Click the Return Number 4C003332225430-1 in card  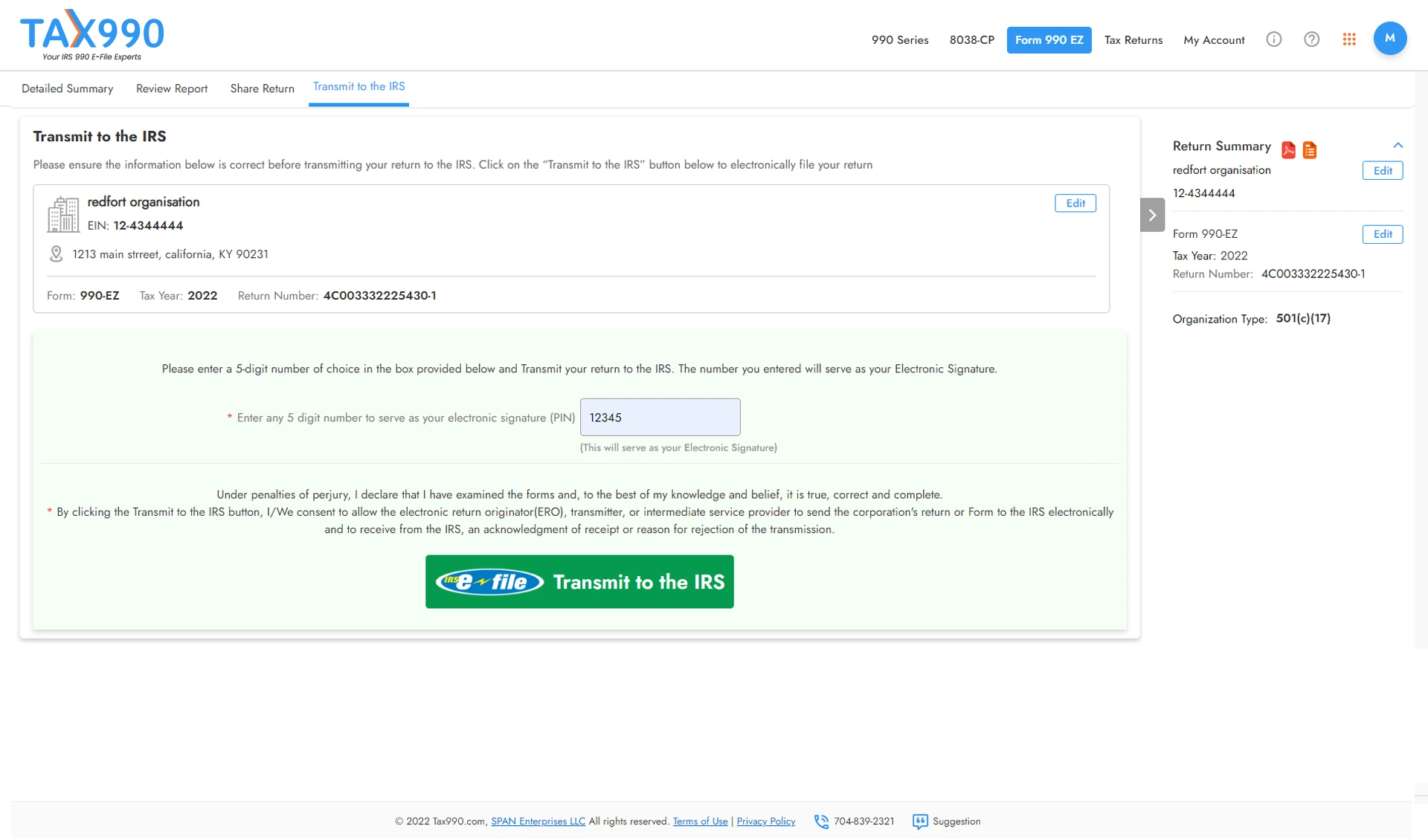pos(379,296)
